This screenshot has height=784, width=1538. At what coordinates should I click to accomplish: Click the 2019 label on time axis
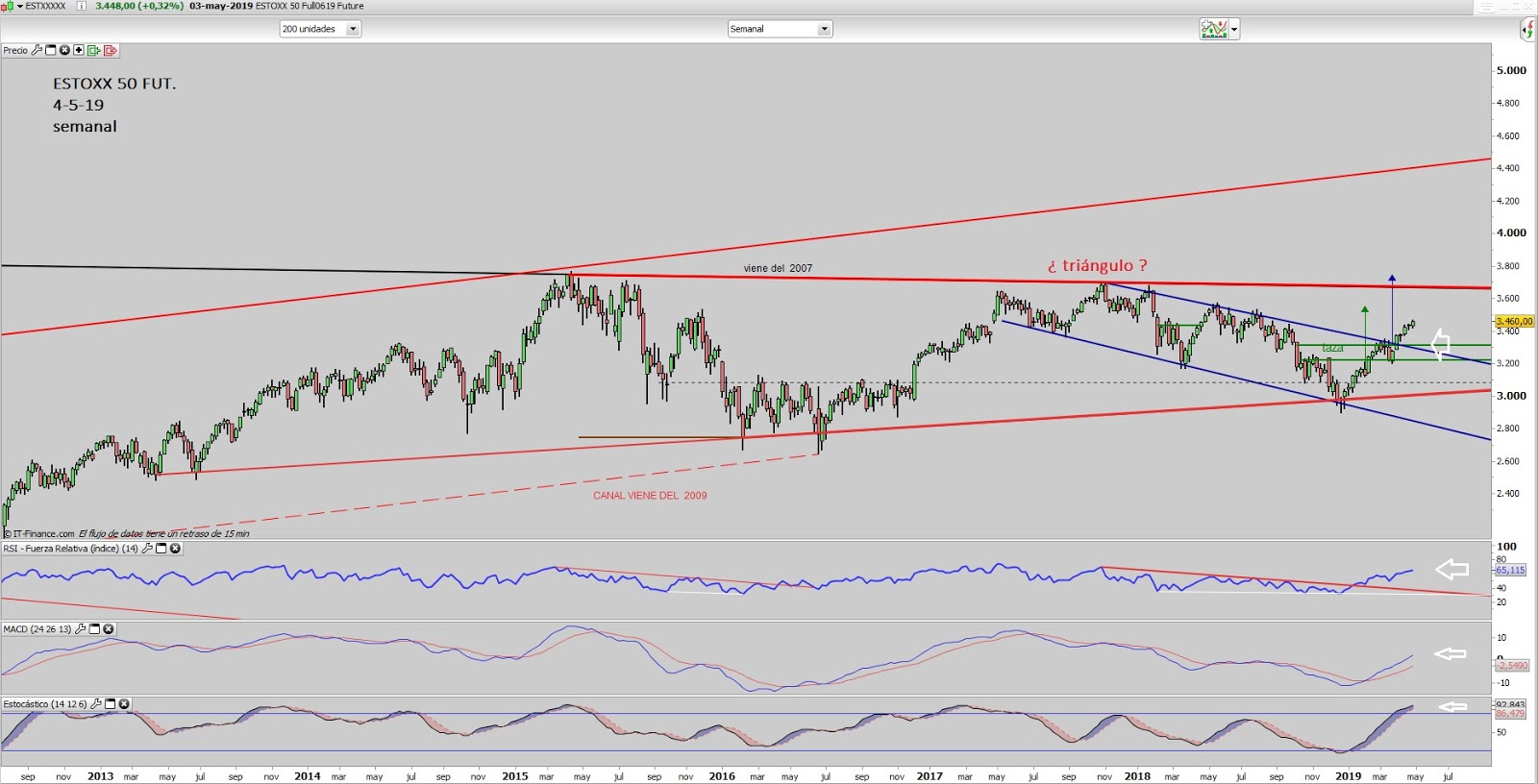(x=1348, y=776)
